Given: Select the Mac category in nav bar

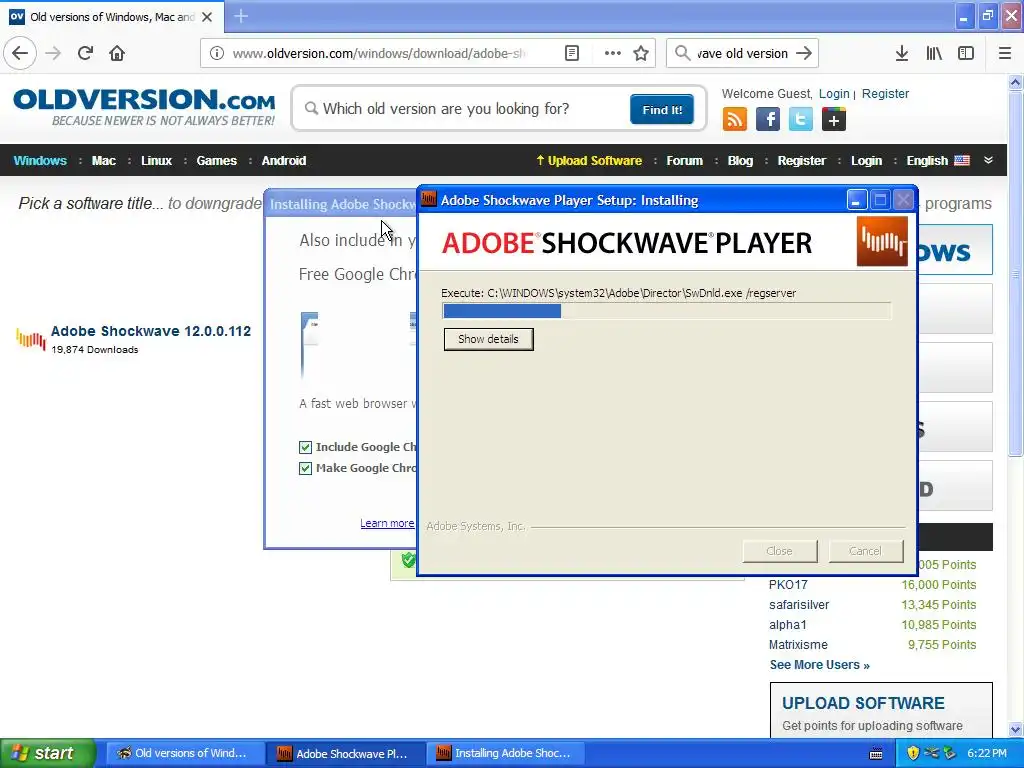Looking at the screenshot, I should 104,161.
